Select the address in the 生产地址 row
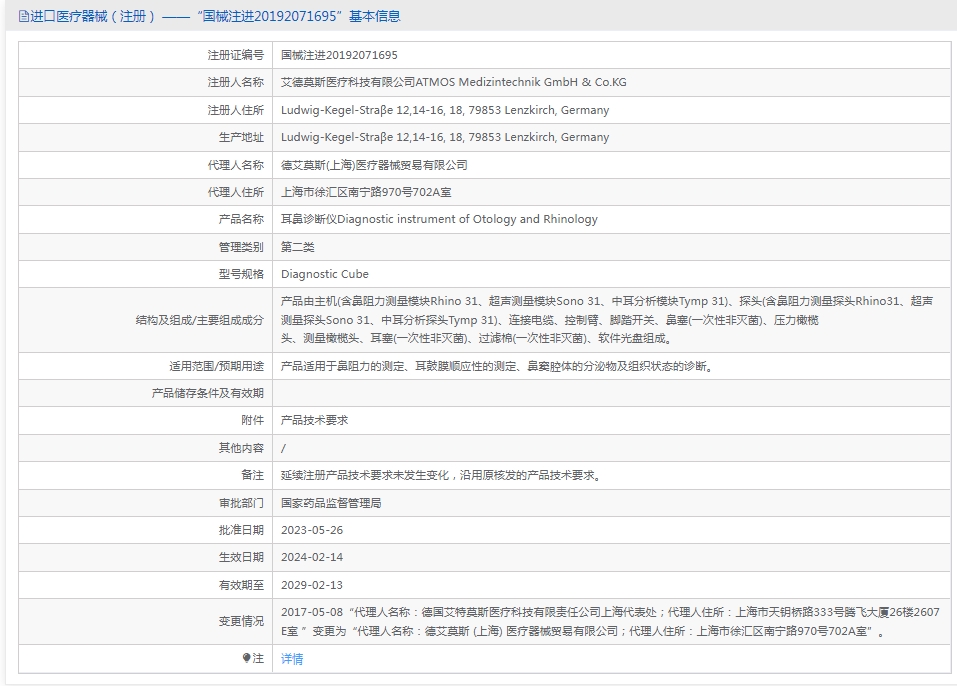Viewport: 957px width, 686px height. click(x=445, y=137)
